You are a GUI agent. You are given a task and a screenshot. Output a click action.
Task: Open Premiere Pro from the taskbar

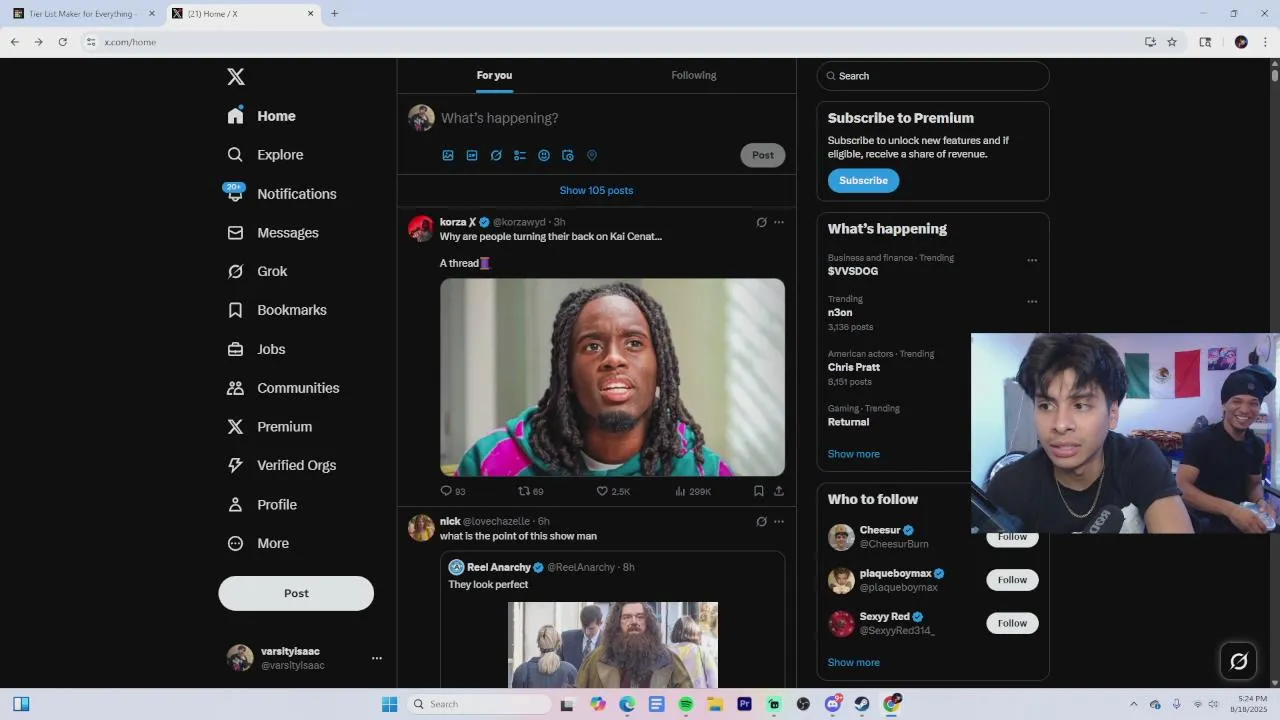[x=744, y=704]
